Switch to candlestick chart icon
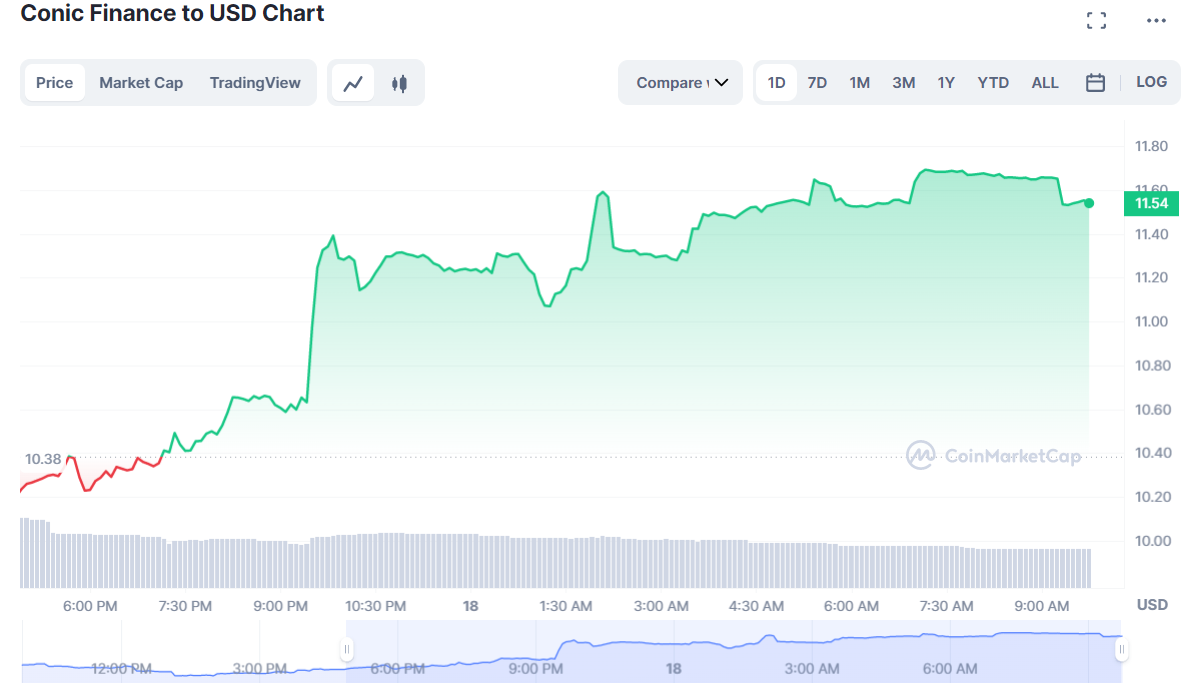The height and width of the screenshot is (696, 1202). pyautogui.click(x=400, y=83)
